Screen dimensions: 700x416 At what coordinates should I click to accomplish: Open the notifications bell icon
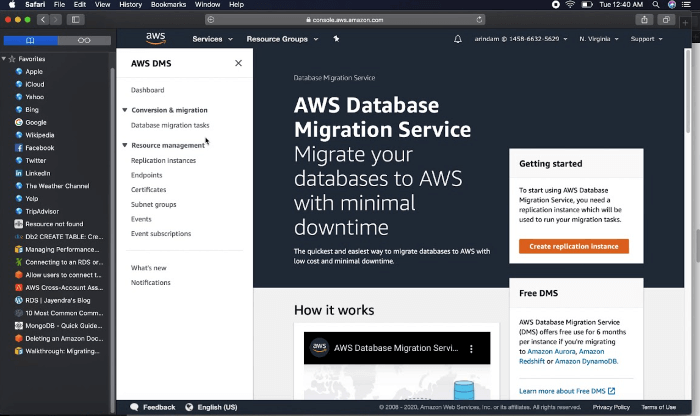point(458,39)
